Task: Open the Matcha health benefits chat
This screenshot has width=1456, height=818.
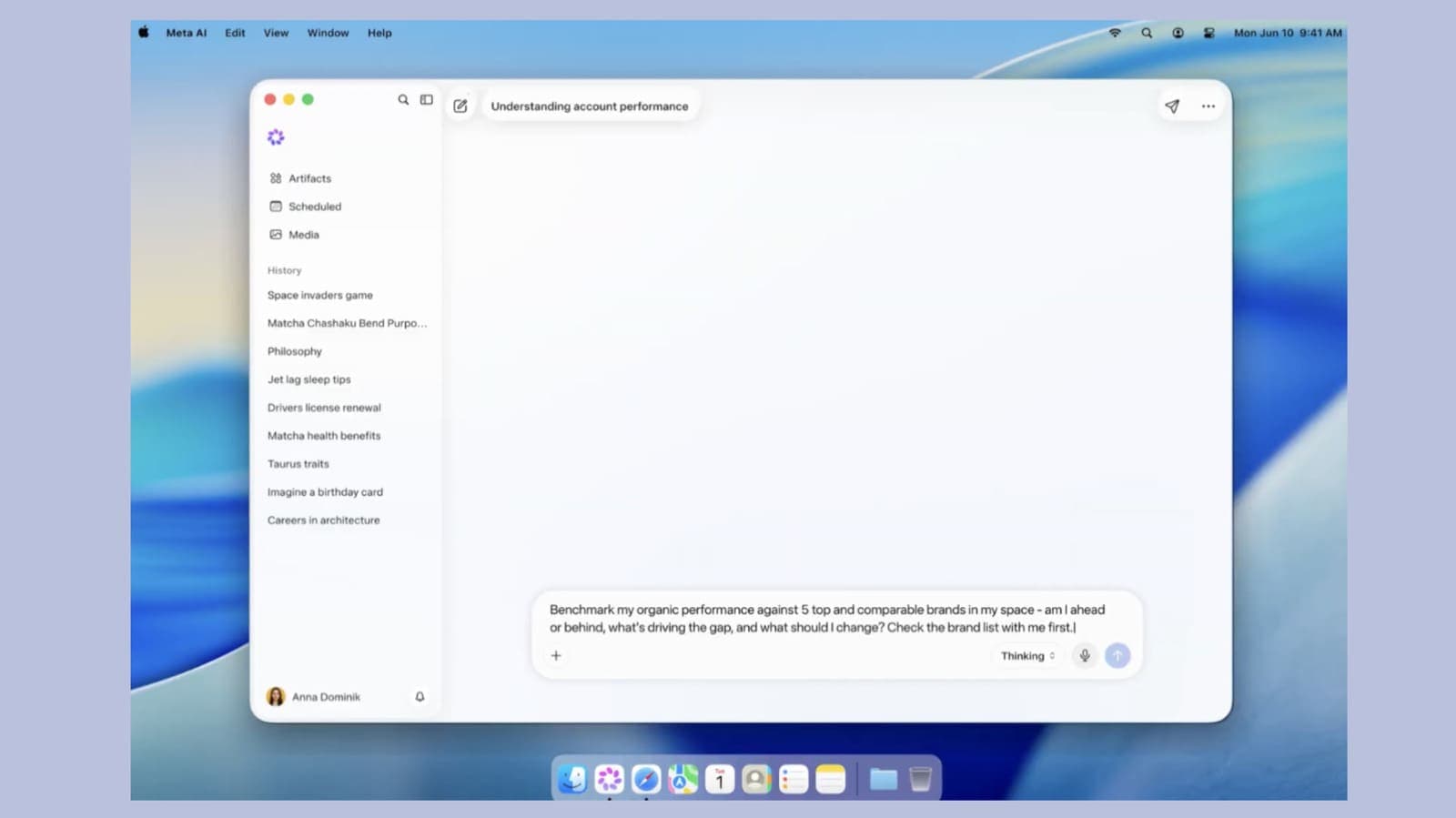Action: [324, 436]
